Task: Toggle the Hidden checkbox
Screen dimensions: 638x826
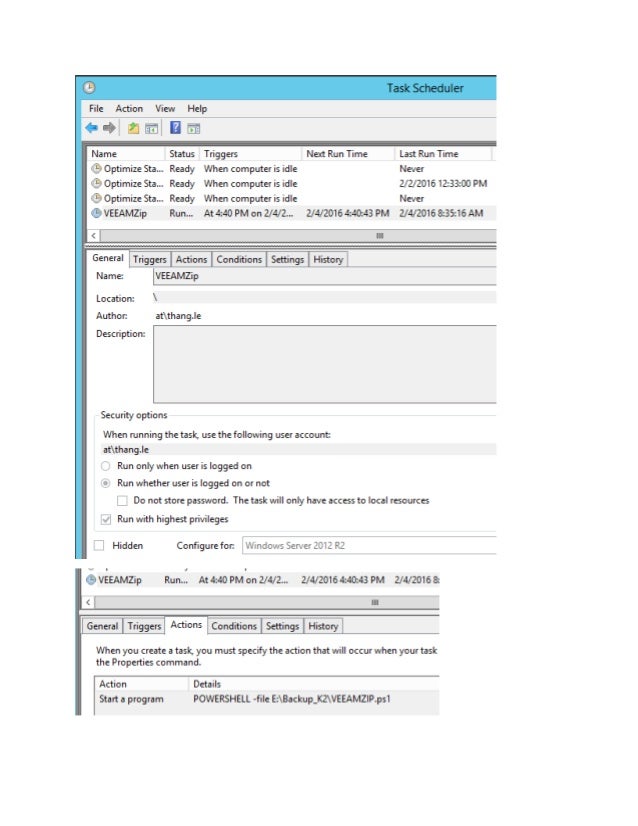Action: pyautogui.click(x=99, y=545)
